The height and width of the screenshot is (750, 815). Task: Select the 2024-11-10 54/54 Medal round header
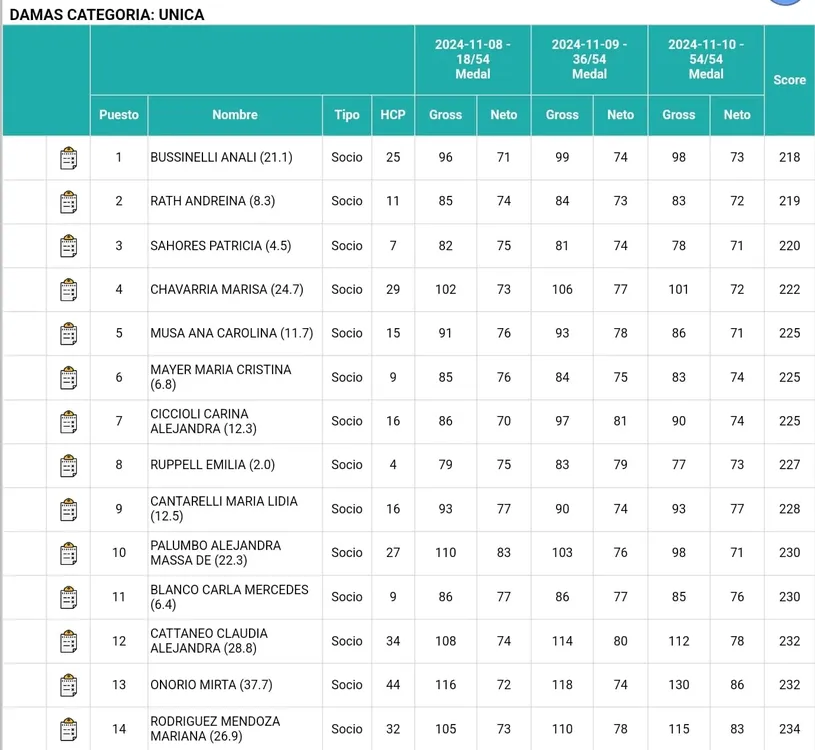(x=706, y=59)
